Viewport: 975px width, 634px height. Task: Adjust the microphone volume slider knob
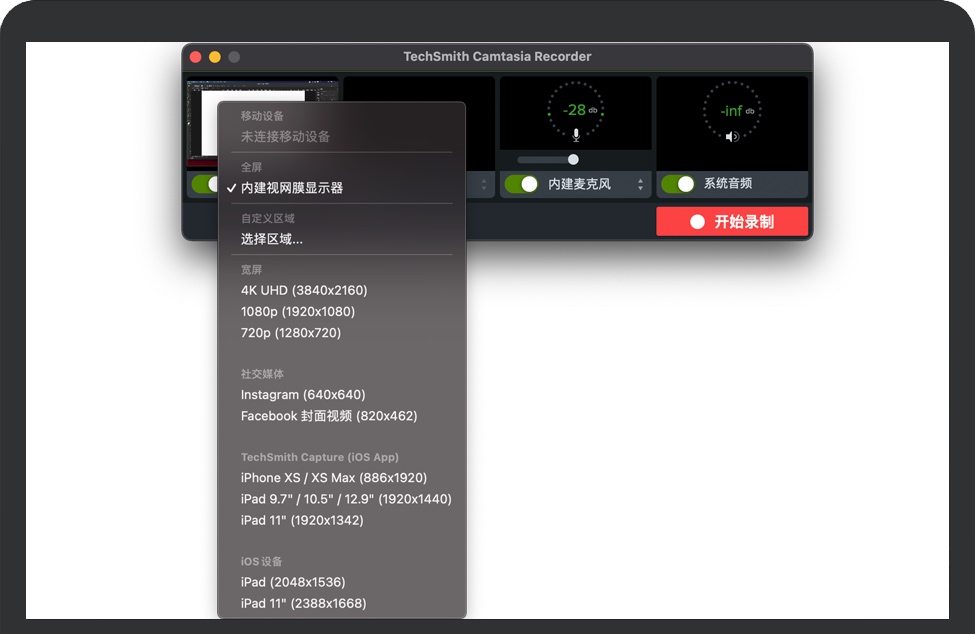click(573, 160)
